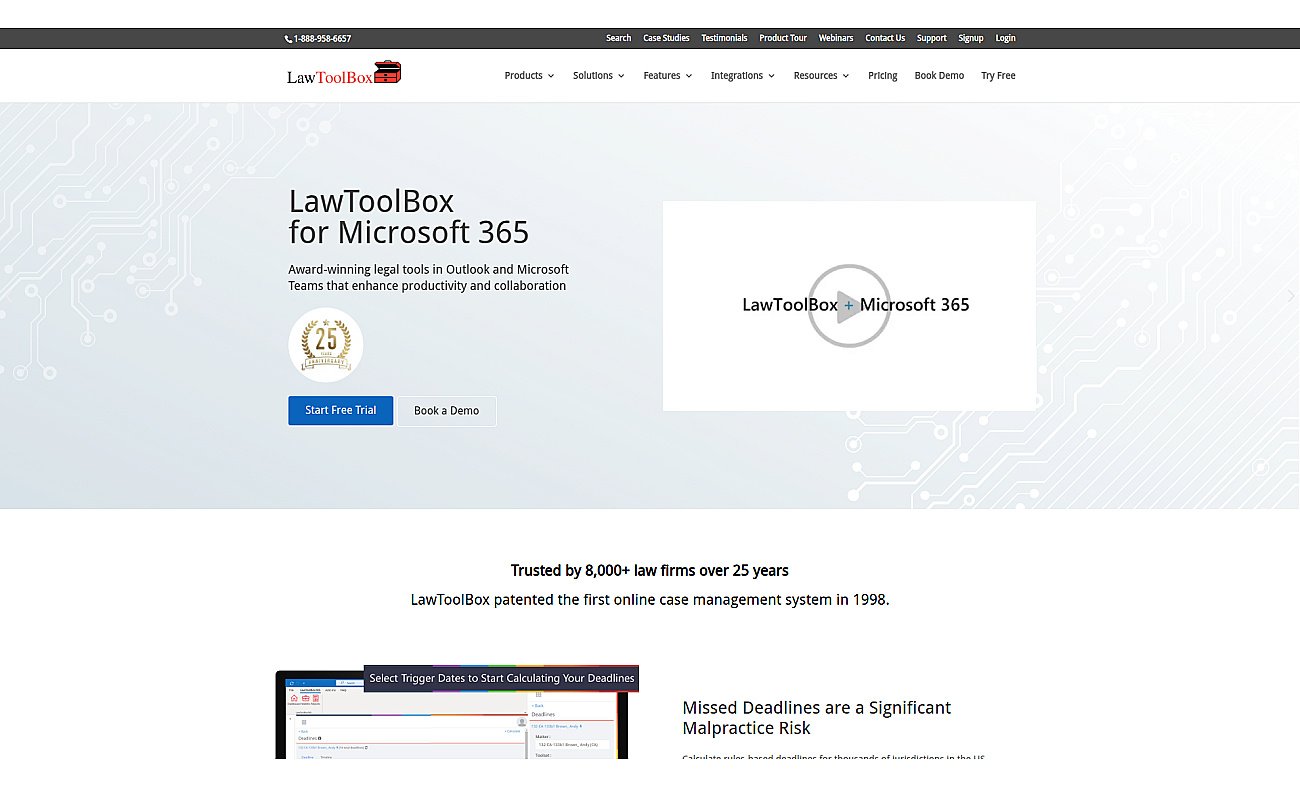Open Book Demo in main navigation
This screenshot has width=1300, height=788.
(939, 76)
